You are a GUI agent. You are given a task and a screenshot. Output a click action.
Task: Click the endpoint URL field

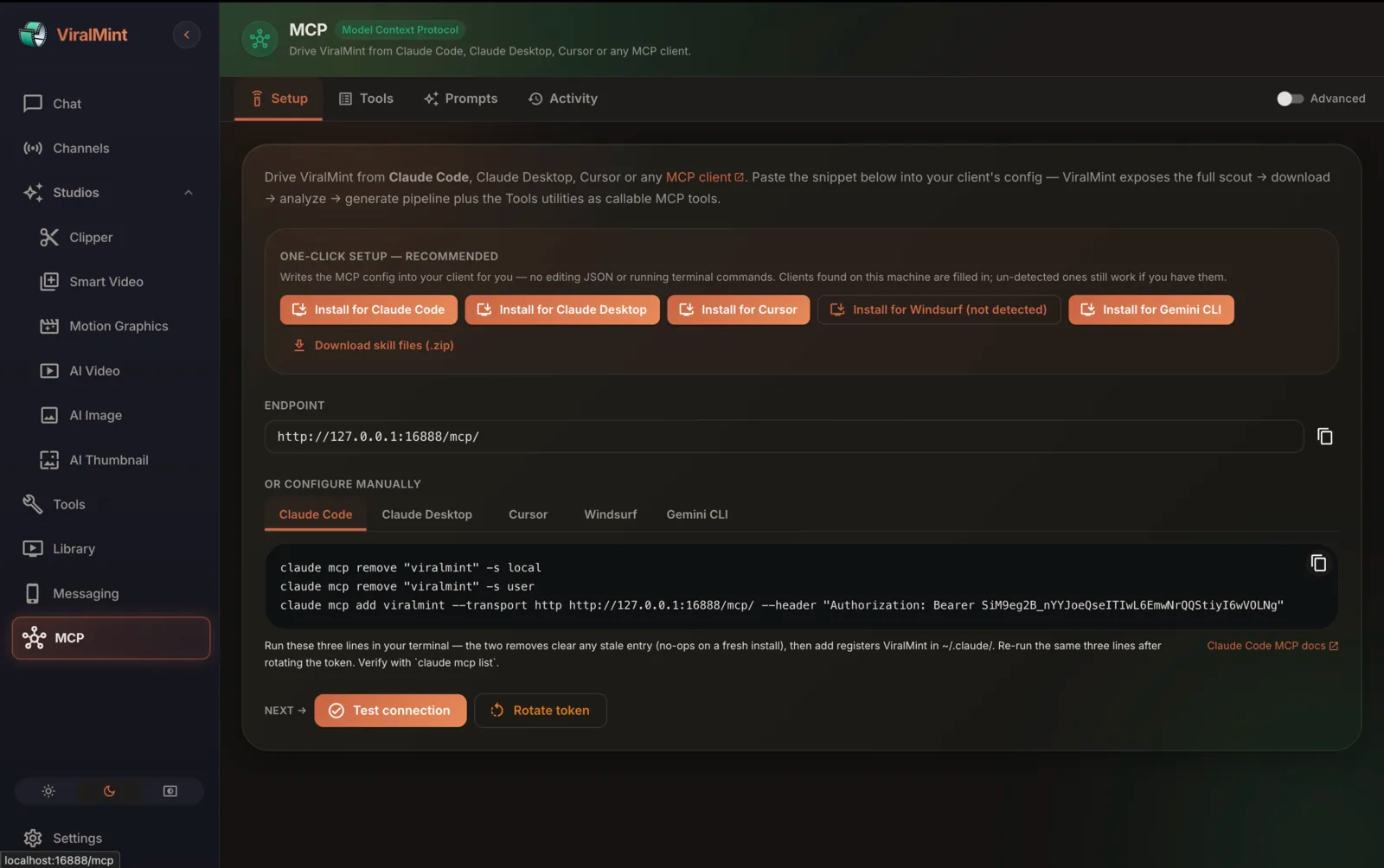pyautogui.click(x=784, y=437)
